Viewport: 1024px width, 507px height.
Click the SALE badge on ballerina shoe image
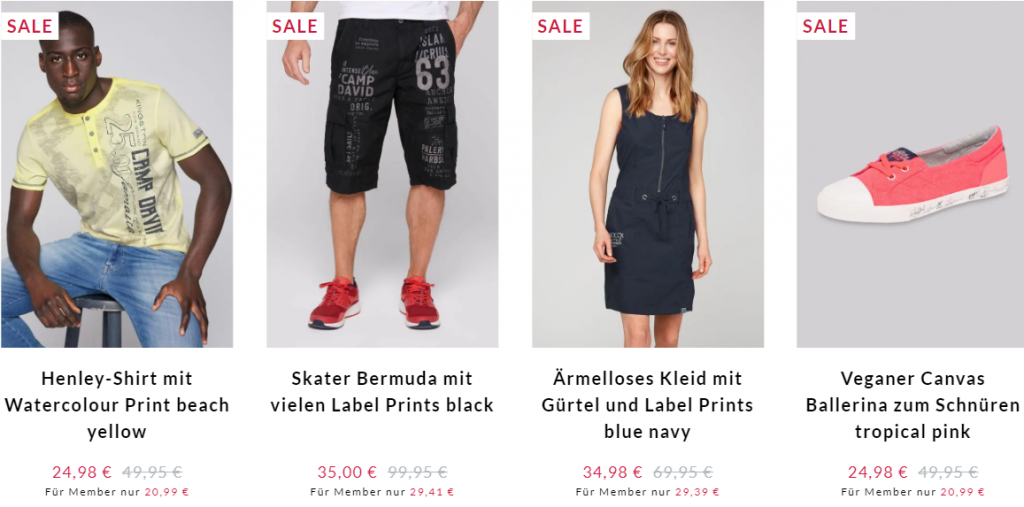(x=825, y=26)
